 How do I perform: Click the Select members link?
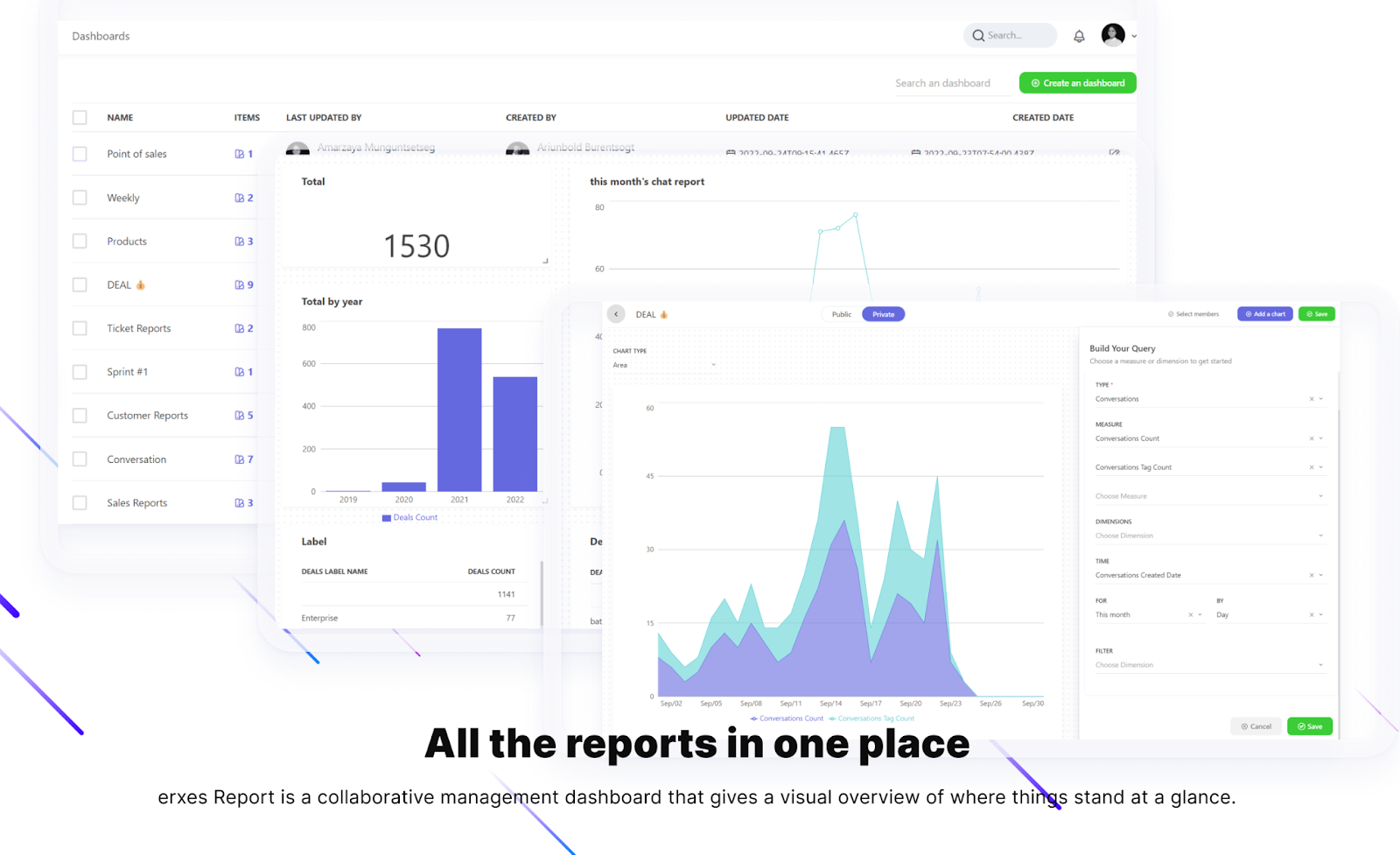coord(1193,314)
